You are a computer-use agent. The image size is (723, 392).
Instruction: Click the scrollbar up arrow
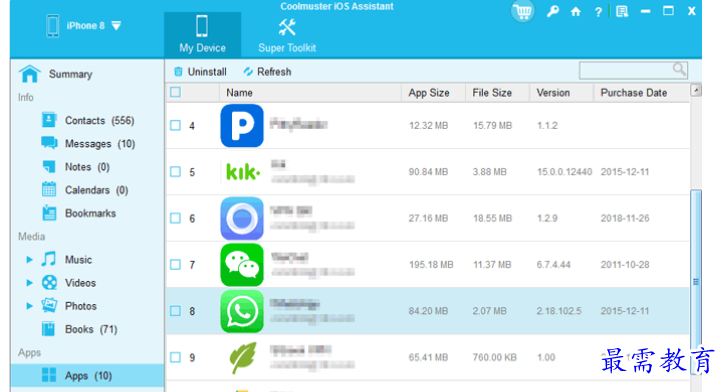tap(696, 90)
